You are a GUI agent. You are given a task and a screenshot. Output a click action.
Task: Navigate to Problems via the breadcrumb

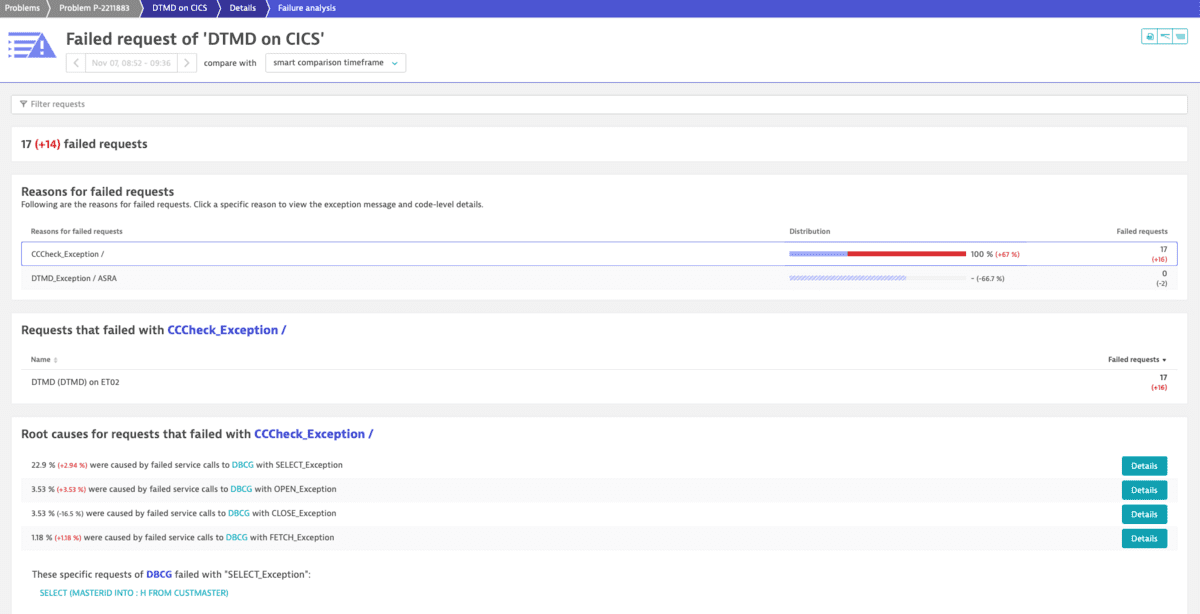pyautogui.click(x=22, y=8)
